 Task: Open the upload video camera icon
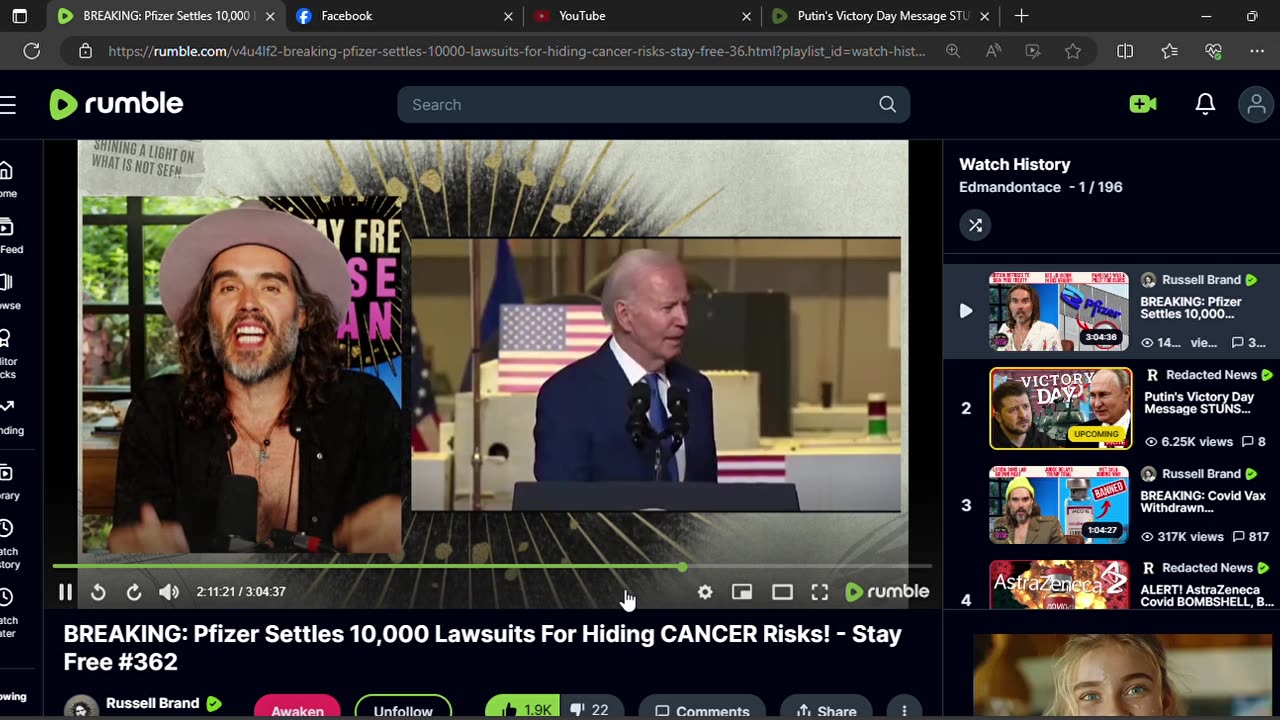tap(1143, 104)
